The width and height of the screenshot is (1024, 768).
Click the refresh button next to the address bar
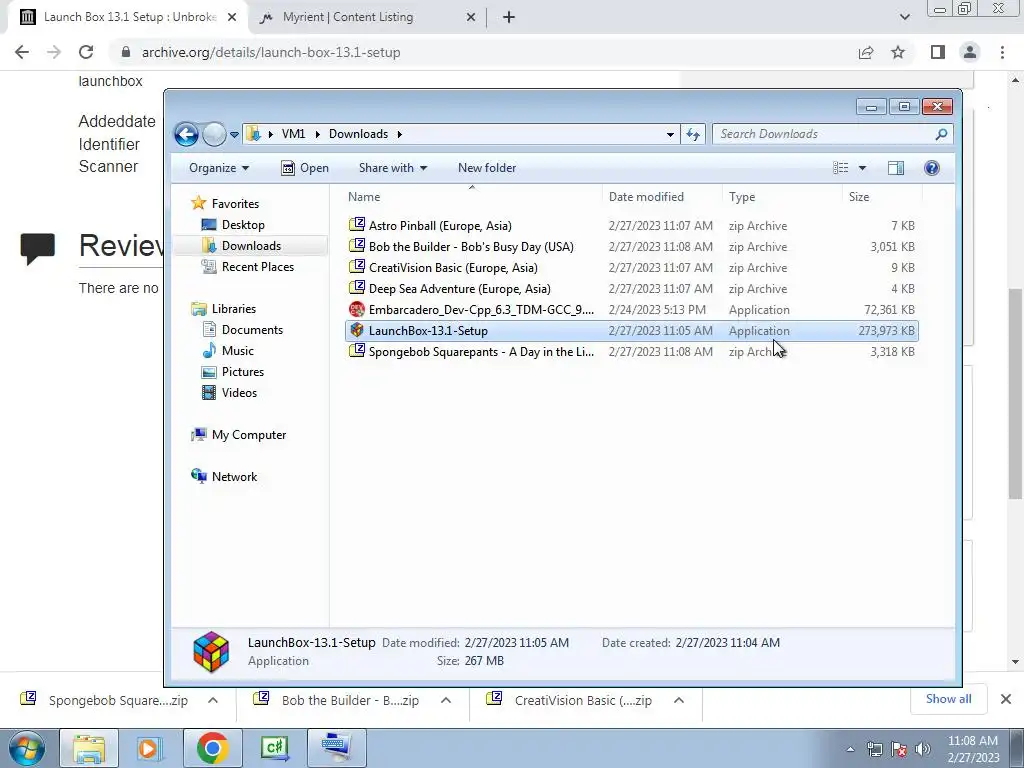point(693,134)
